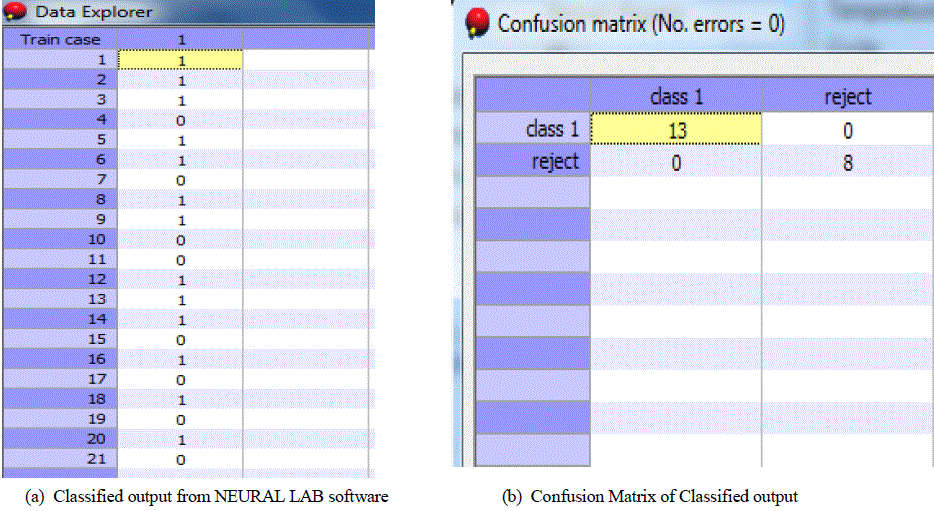Select row header 10 in Data Explorer
Image resolution: width=934 pixels, height=511 pixels.
tap(59, 241)
